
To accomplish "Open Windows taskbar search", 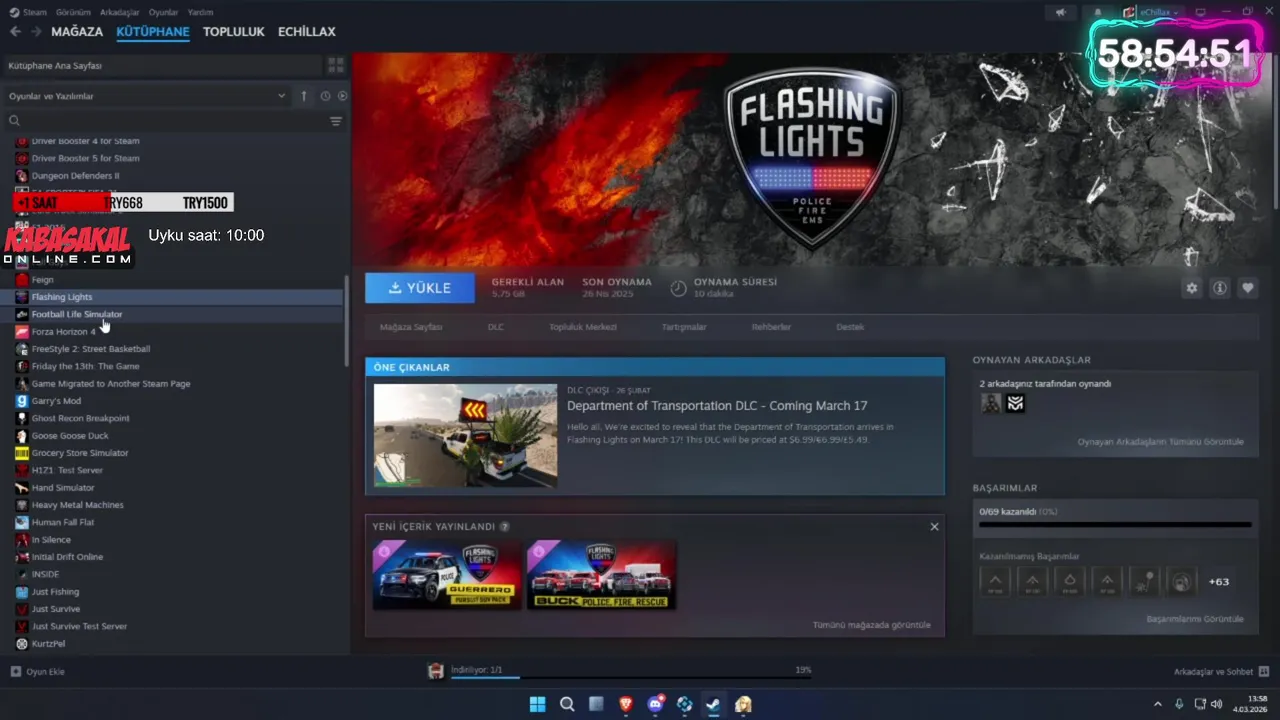I will (567, 704).
